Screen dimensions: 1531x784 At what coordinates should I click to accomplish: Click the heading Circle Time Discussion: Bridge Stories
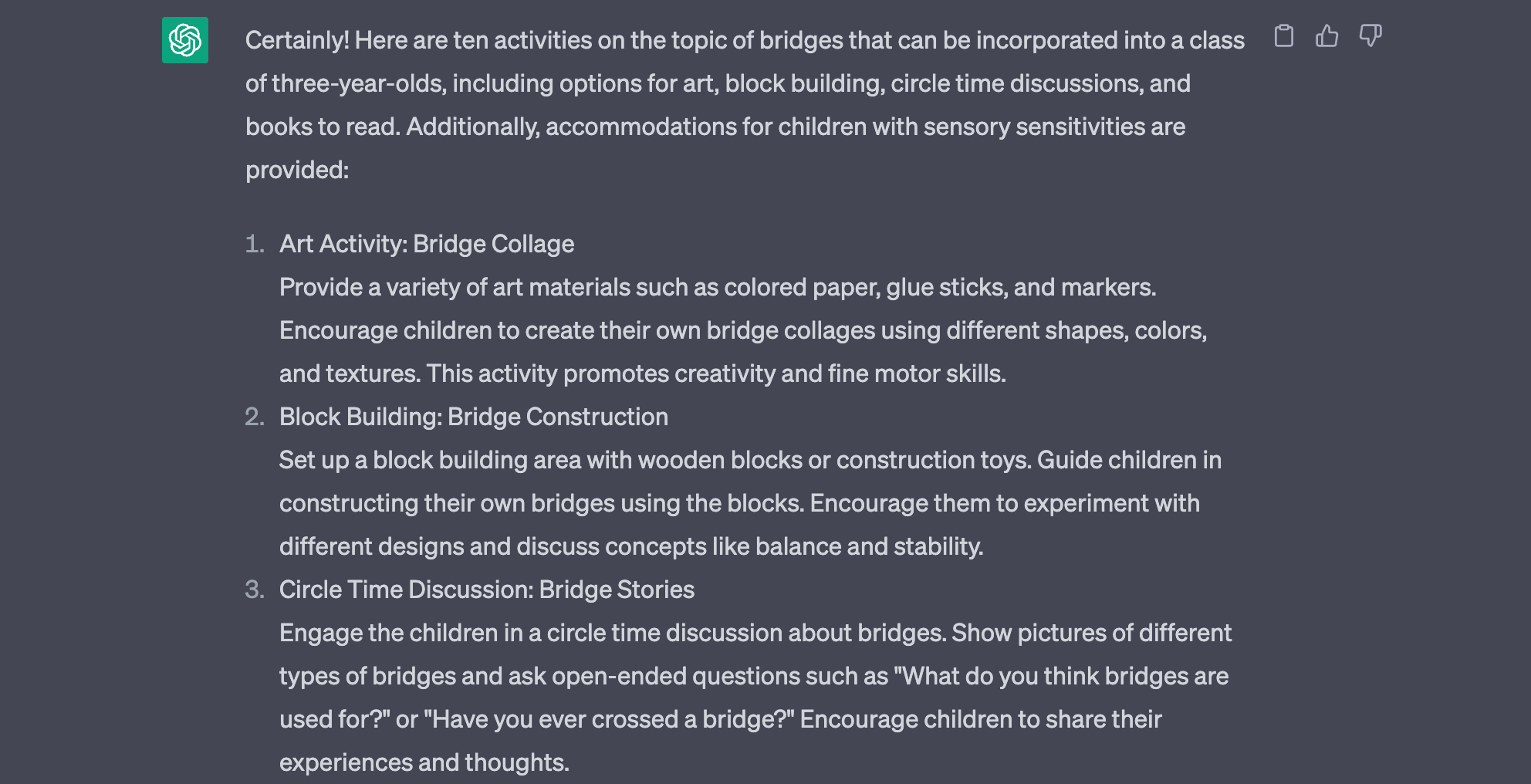[486, 590]
